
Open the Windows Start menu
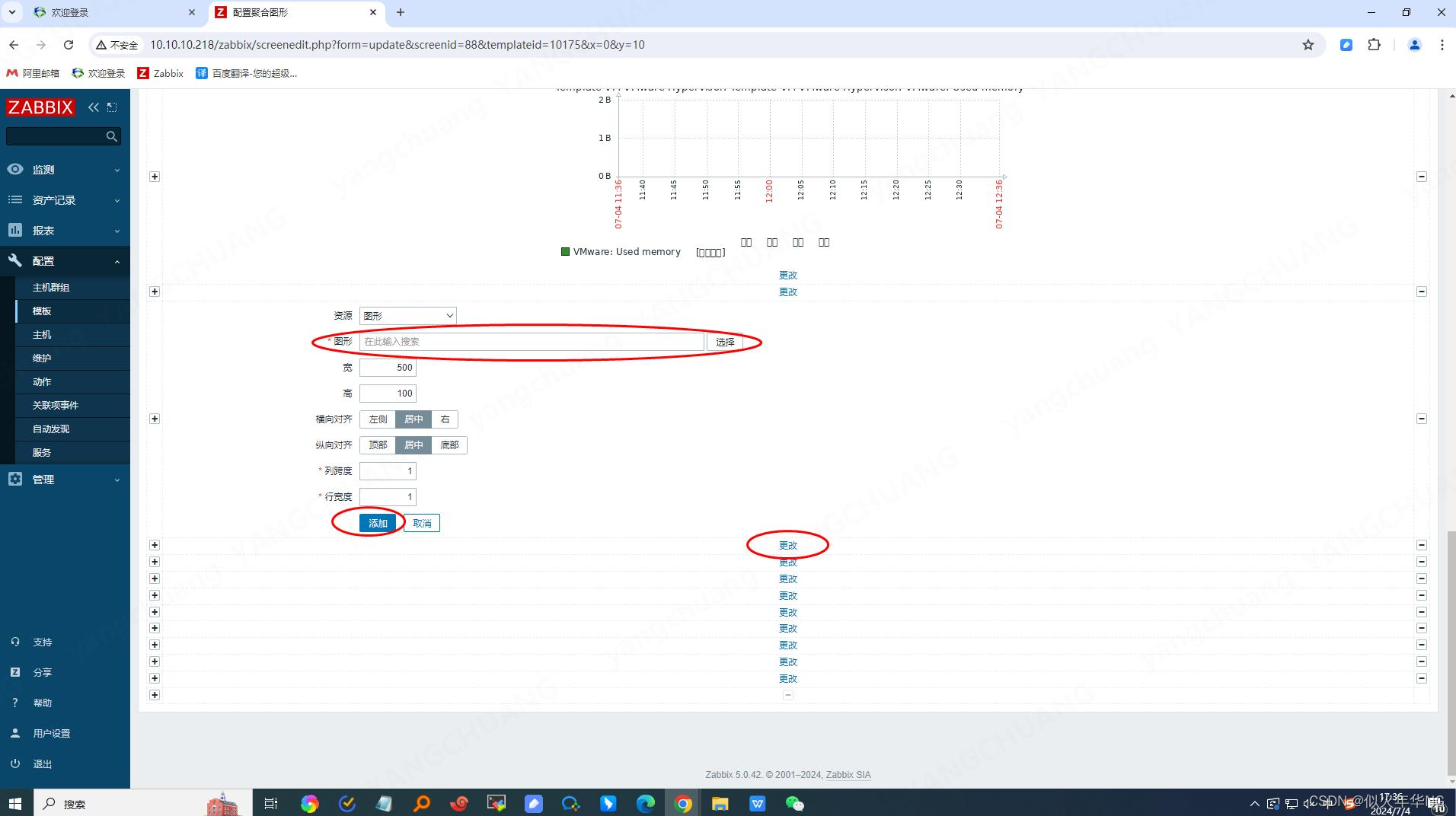click(x=15, y=804)
